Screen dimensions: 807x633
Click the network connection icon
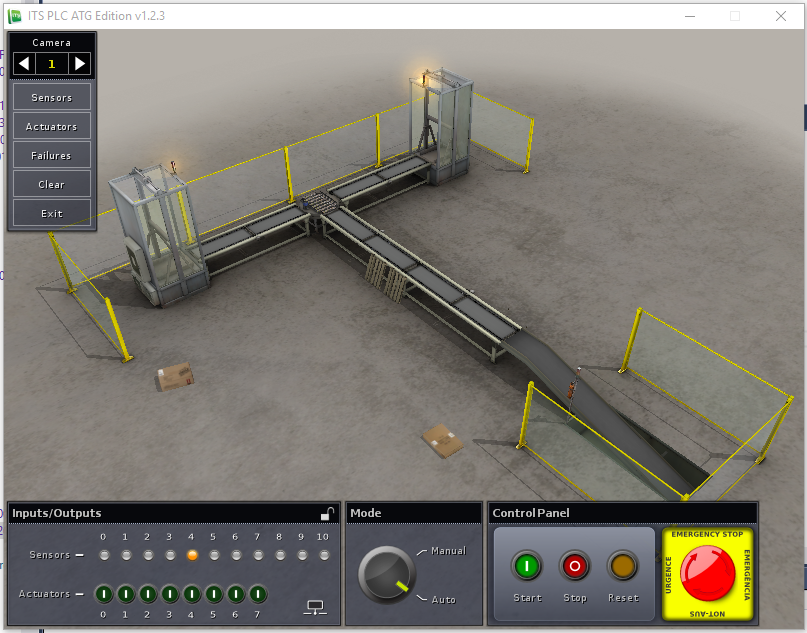click(315, 606)
